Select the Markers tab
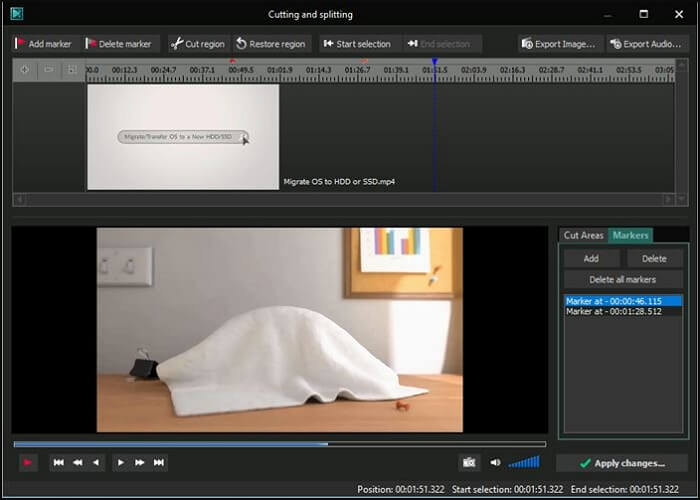This screenshot has height=500, width=700. tap(631, 235)
